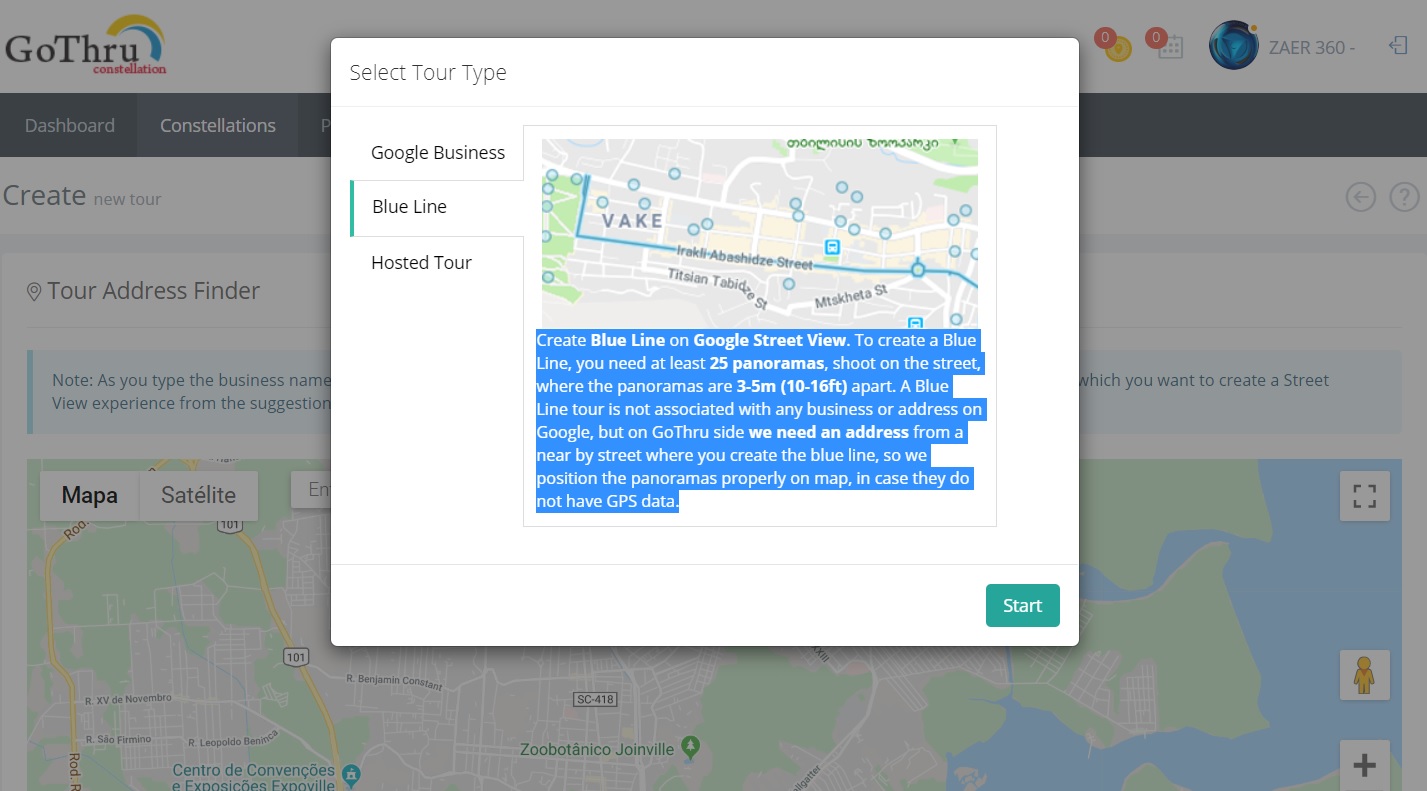Click the Street View pegman icon
Screen dimensions: 1427x791
(1364, 675)
